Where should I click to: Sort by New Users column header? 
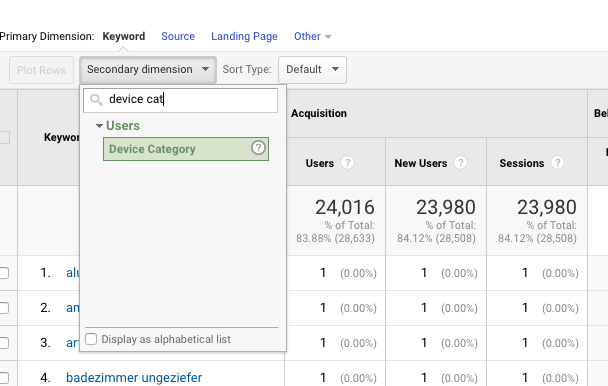421,163
